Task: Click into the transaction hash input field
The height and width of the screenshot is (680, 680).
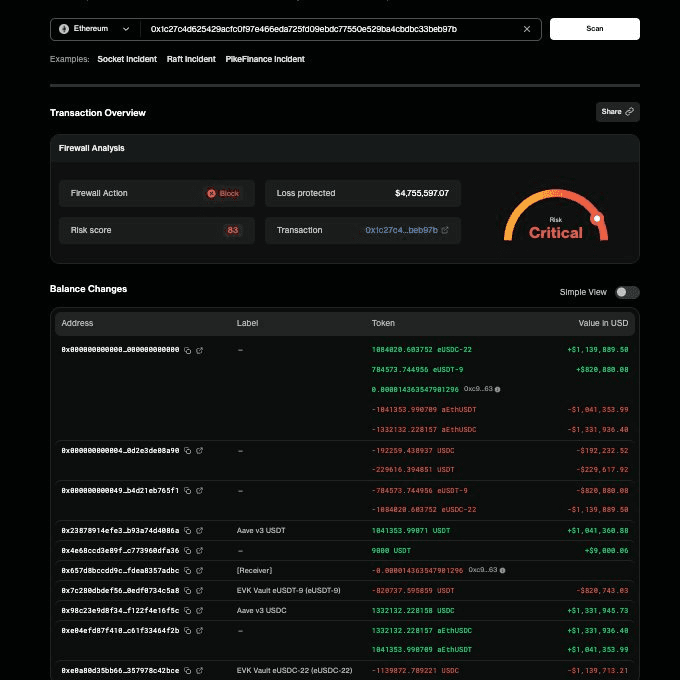Action: (332, 29)
